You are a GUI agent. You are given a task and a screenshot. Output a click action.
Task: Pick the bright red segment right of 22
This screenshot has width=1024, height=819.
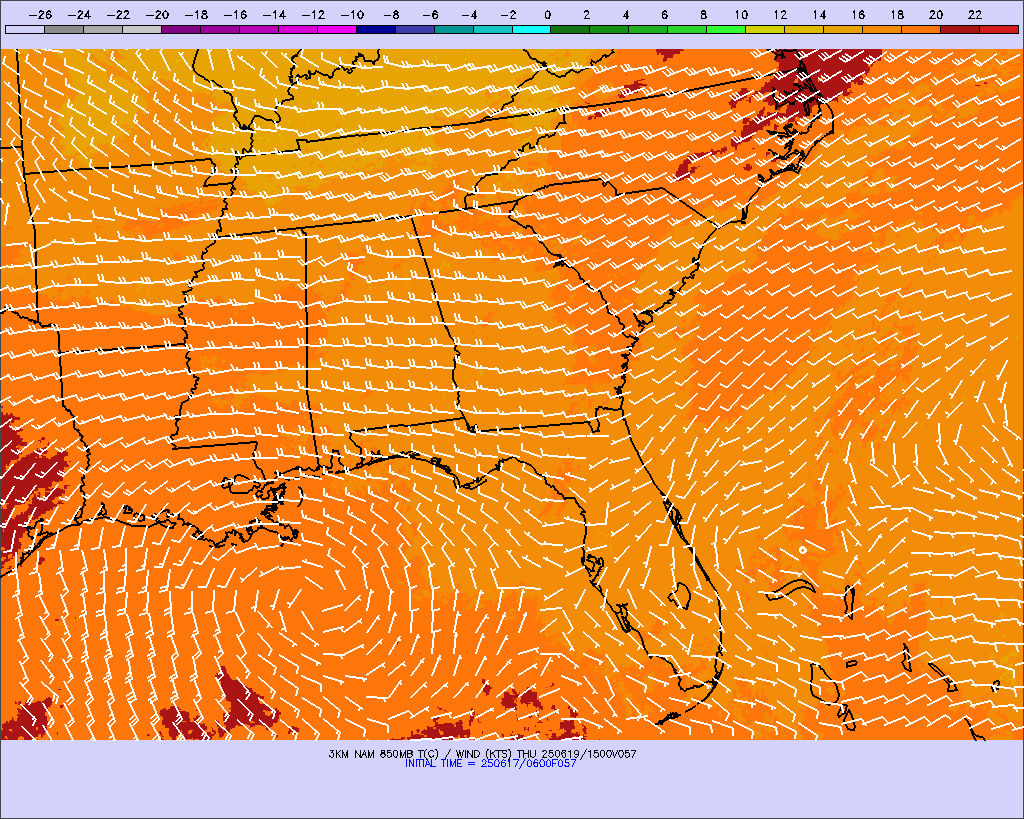(999, 29)
